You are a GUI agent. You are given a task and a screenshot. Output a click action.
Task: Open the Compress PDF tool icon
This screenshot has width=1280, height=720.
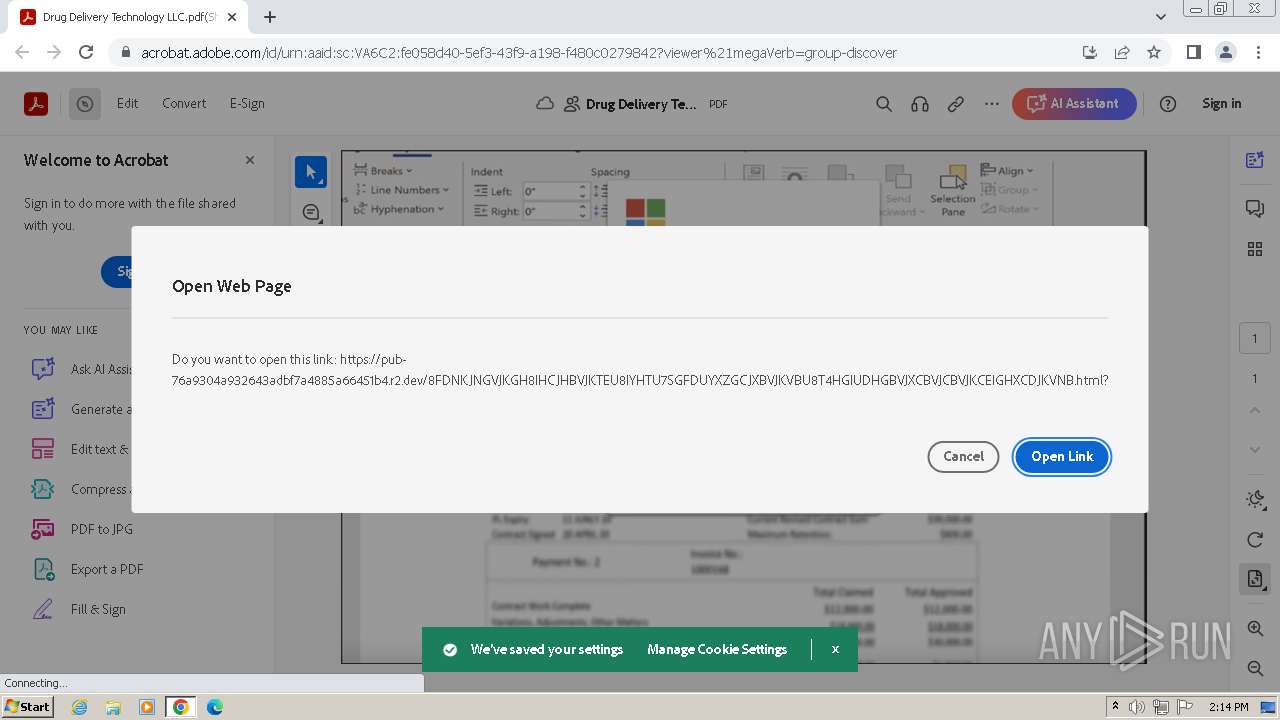[x=43, y=489]
